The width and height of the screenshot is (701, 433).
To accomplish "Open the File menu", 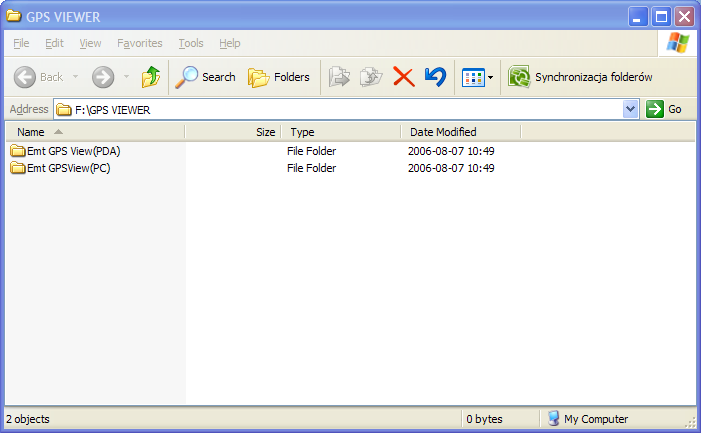I will (21, 43).
